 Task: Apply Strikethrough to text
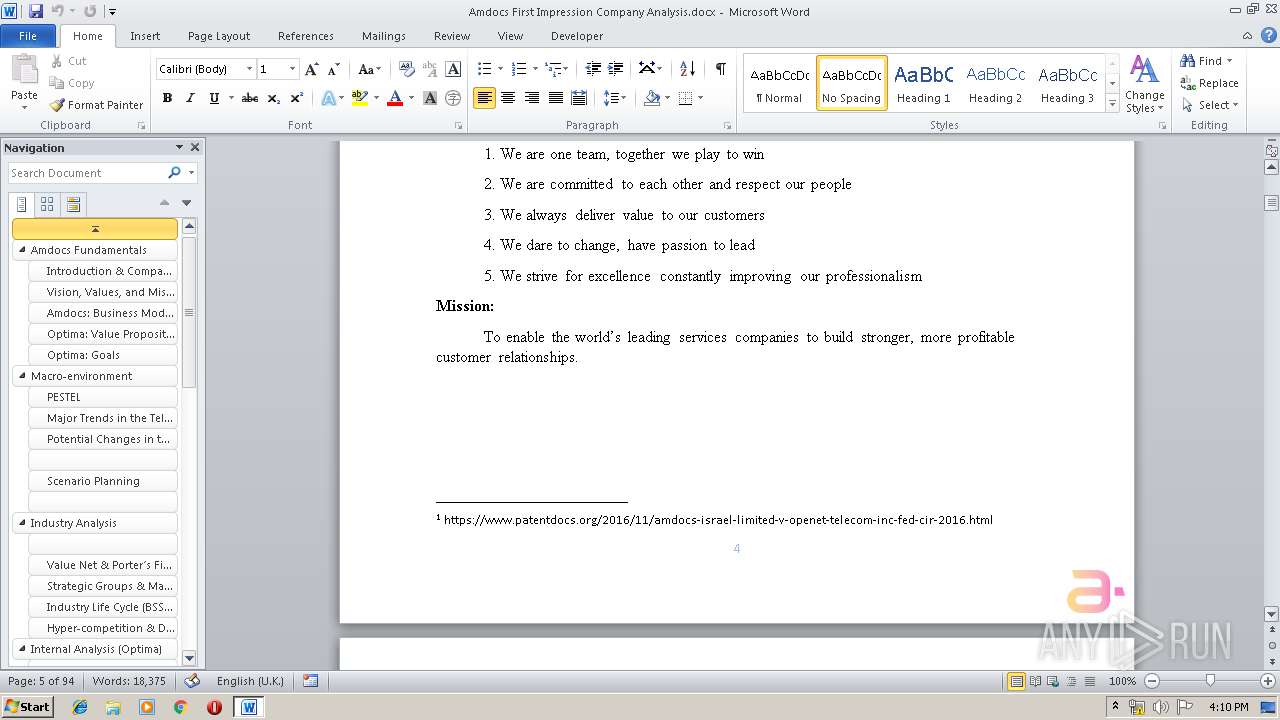pyautogui.click(x=250, y=98)
